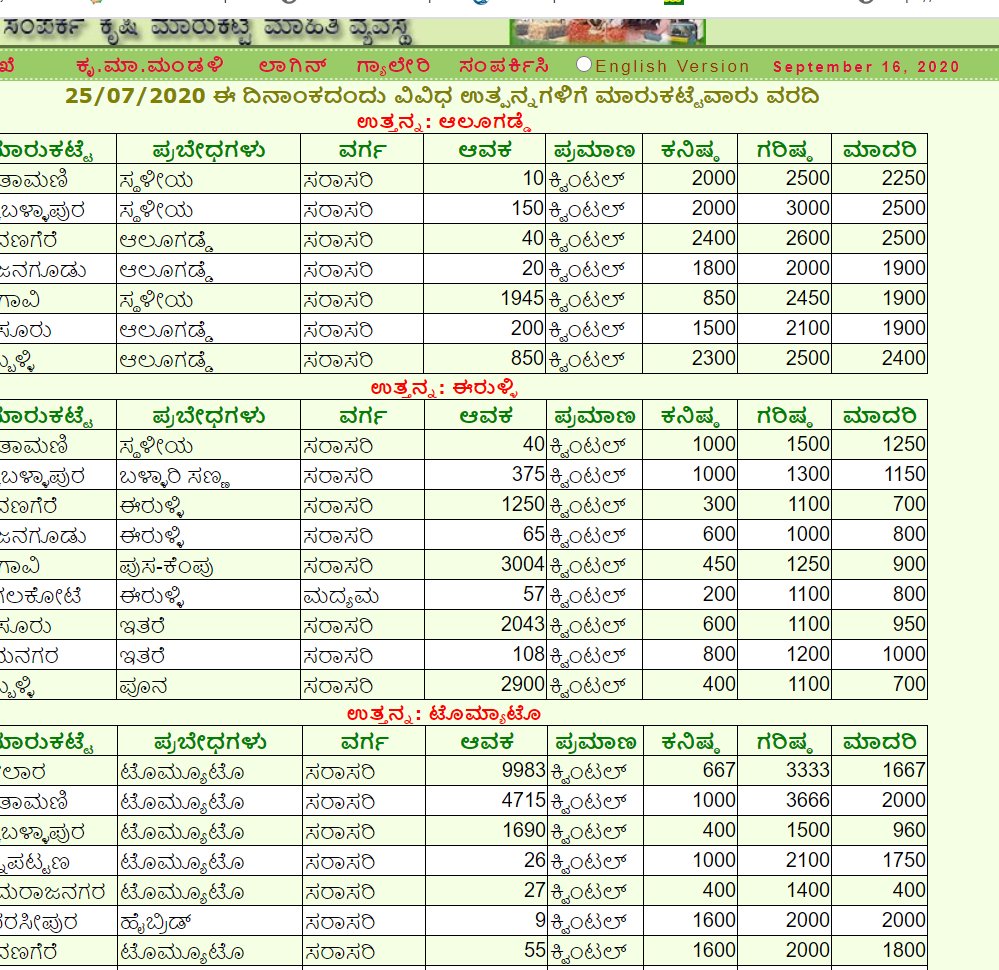Click onion variety ಬಳ್ಳಾರಿ ಸಣ್ಣ
Viewport: 999px width, 970px height.
tap(175, 477)
